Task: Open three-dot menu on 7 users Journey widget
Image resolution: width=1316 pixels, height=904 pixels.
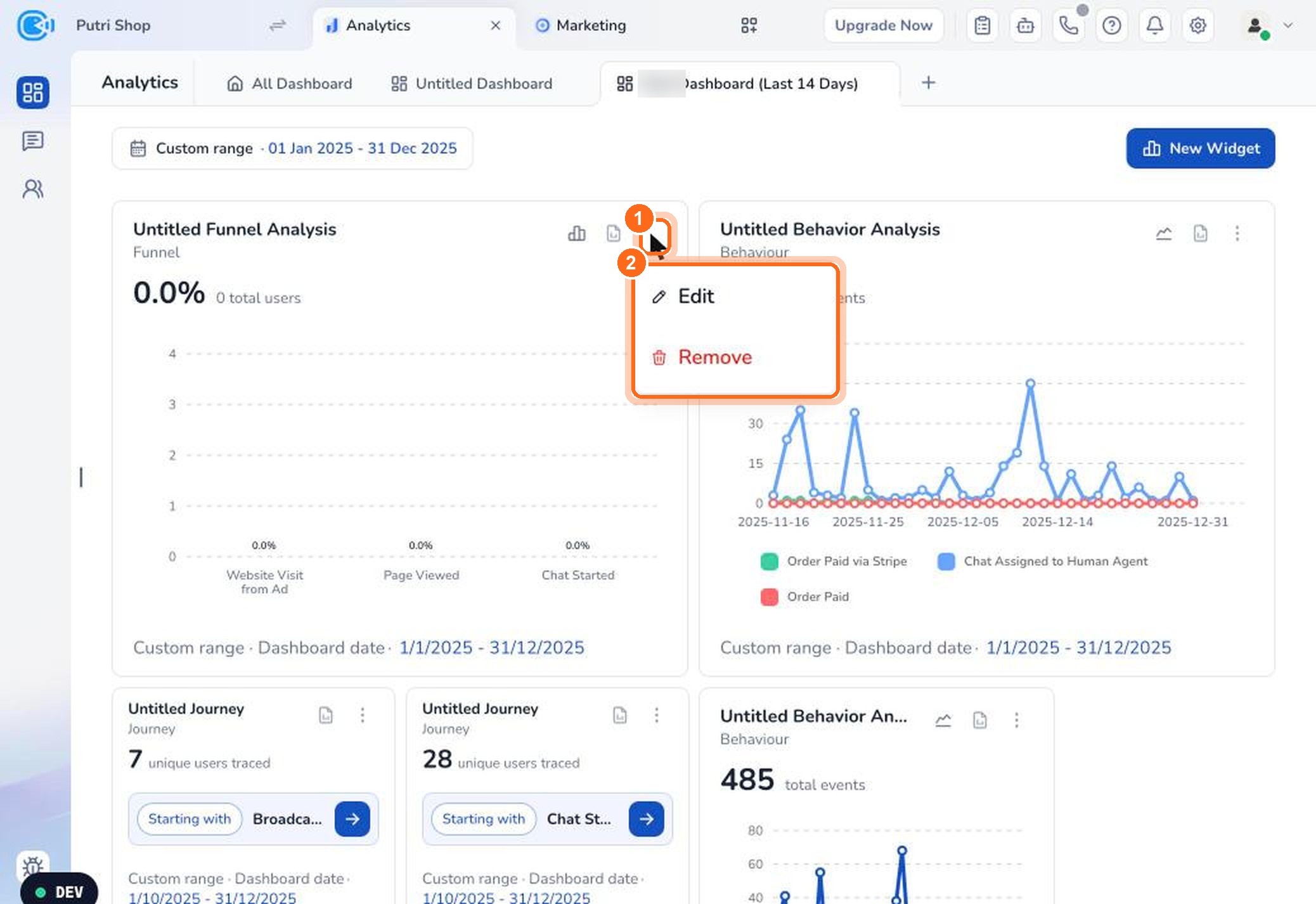Action: click(363, 715)
